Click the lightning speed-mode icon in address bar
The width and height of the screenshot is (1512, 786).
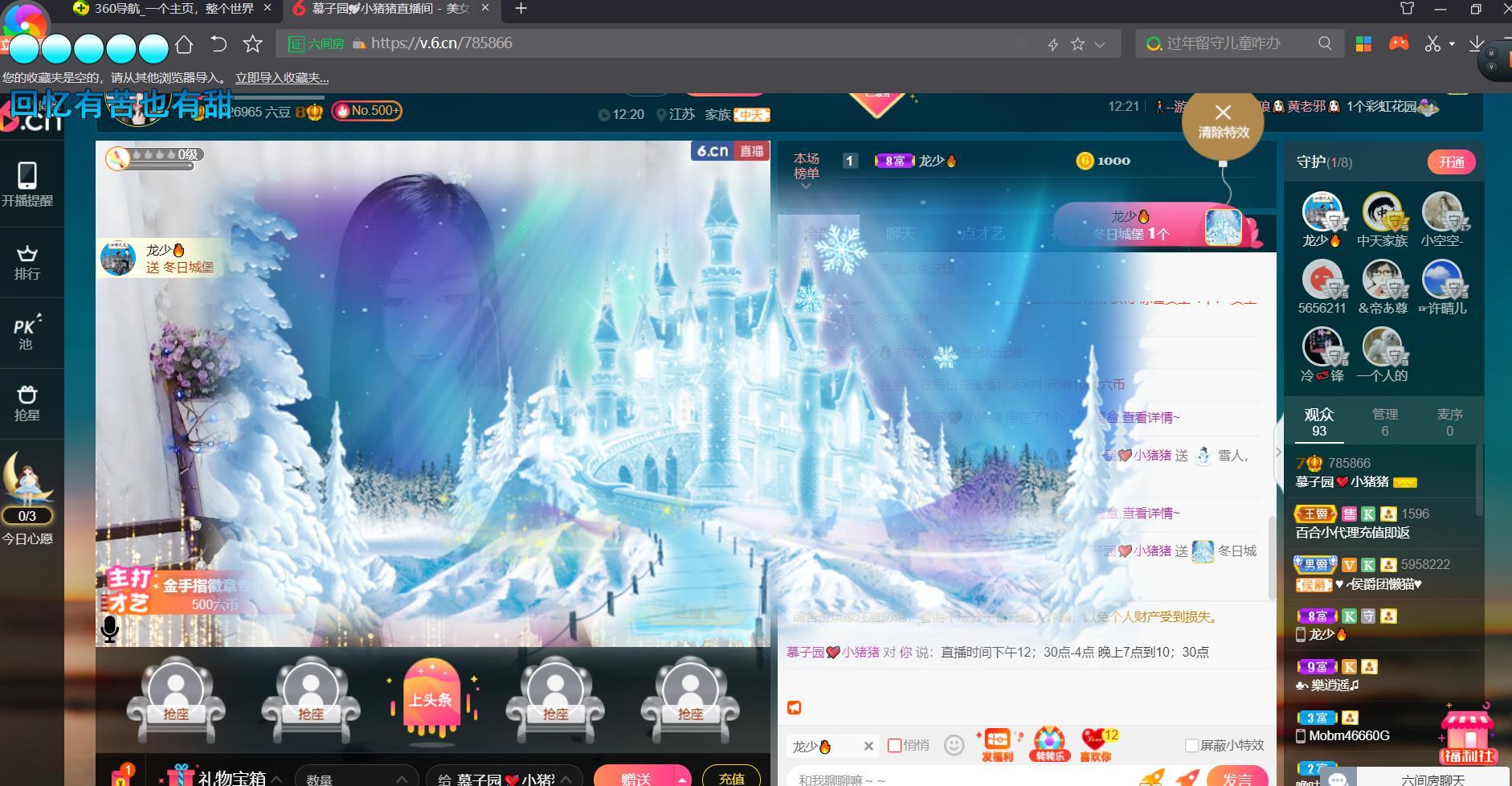(x=1052, y=44)
